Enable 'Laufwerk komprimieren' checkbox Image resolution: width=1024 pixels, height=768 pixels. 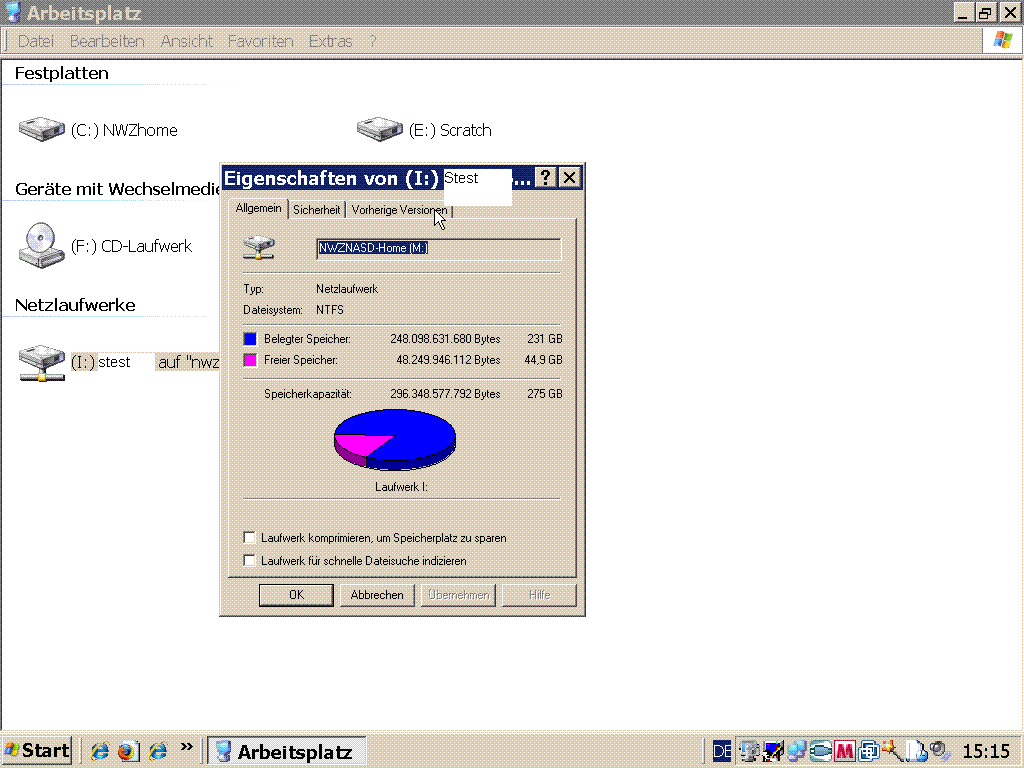[x=250, y=538]
